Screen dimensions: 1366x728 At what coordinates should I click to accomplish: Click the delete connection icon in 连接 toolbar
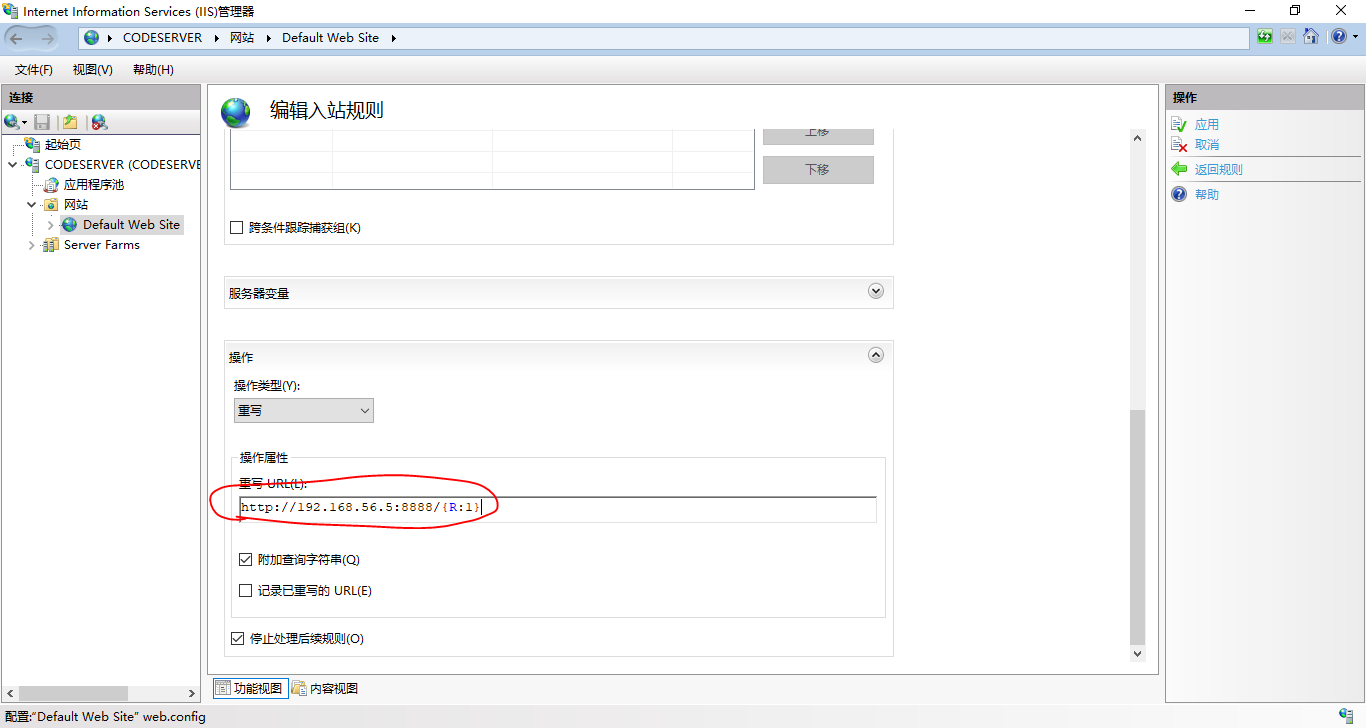tap(99, 122)
